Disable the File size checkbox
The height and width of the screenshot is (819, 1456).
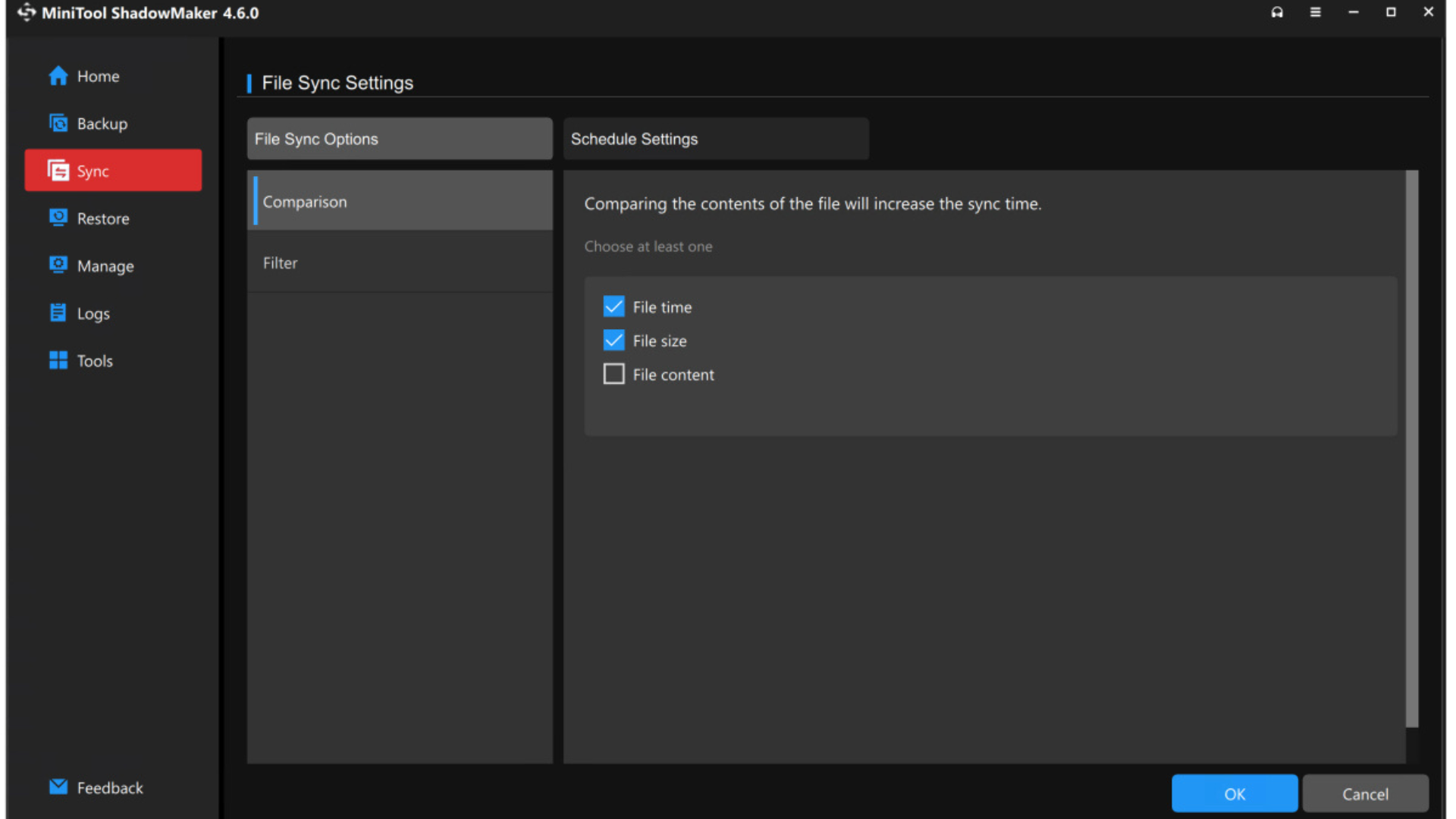tap(613, 340)
